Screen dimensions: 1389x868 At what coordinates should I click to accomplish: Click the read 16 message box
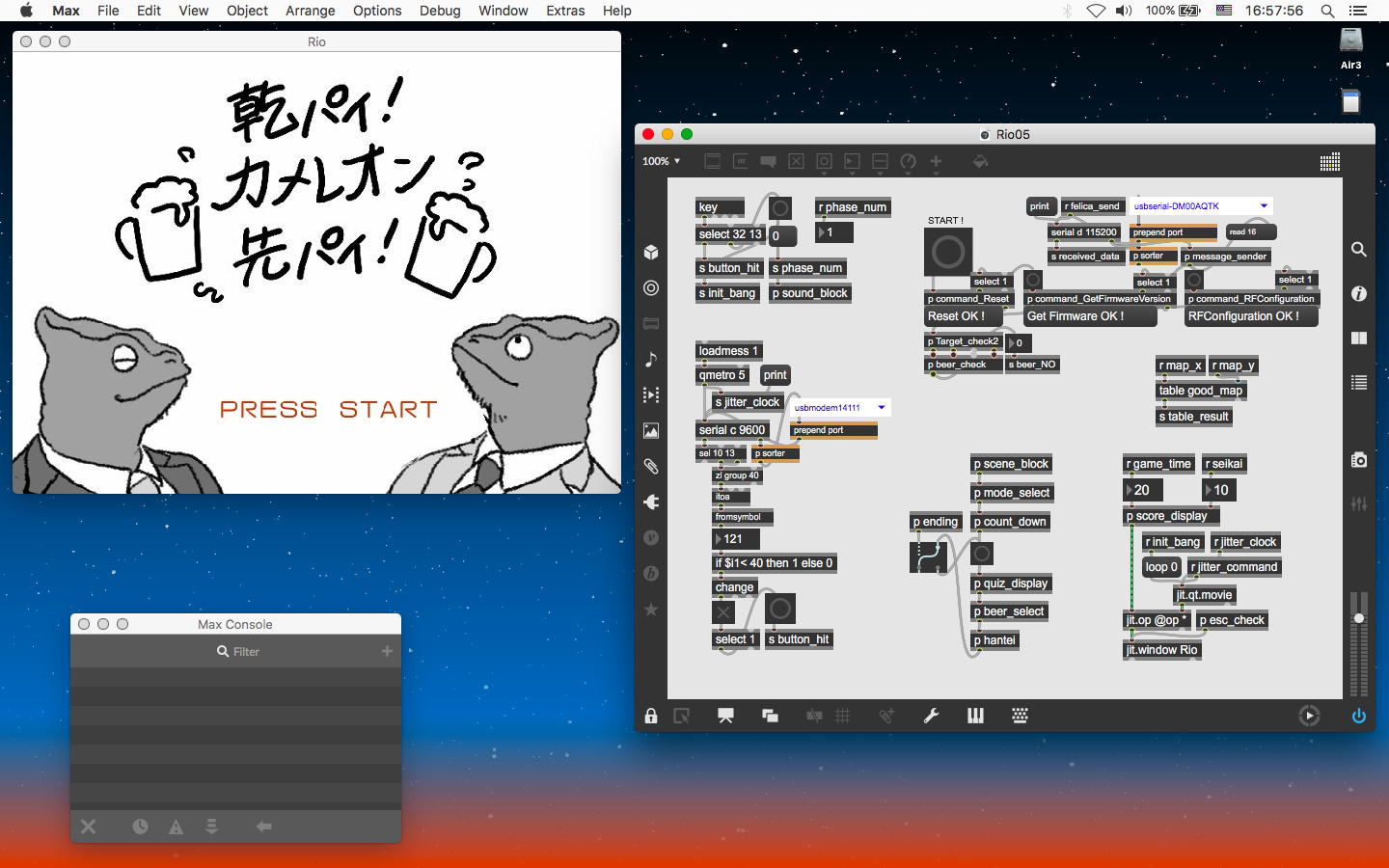(1251, 232)
